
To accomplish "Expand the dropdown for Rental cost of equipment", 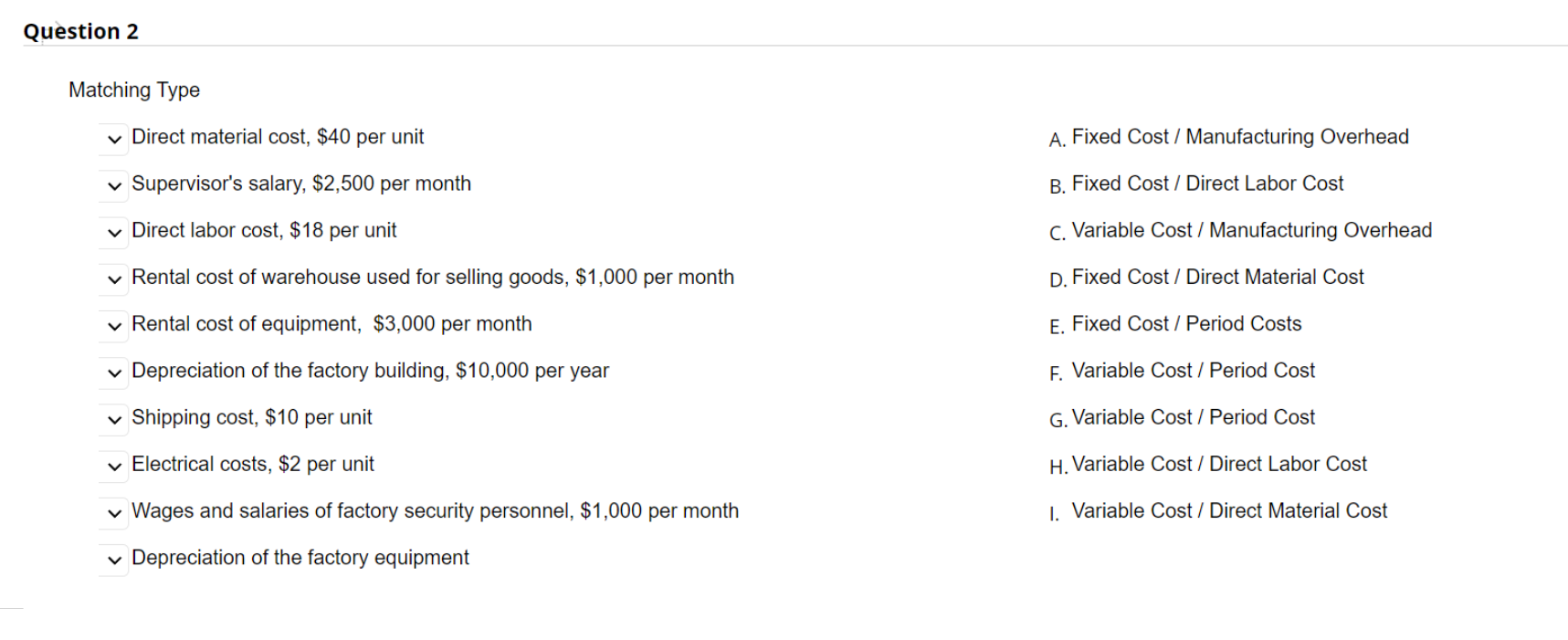I will [x=113, y=325].
